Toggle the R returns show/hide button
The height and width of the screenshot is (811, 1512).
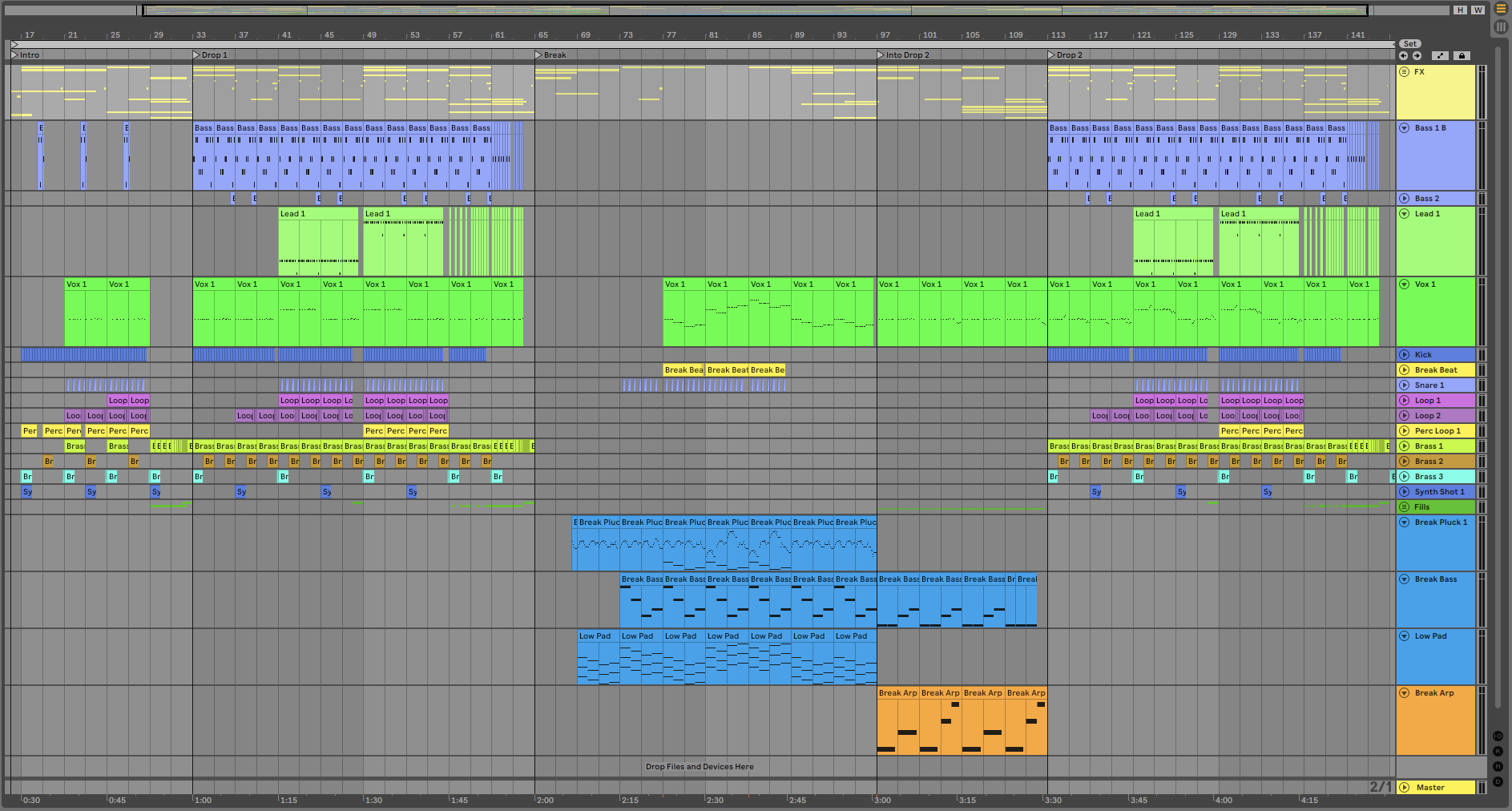1498,752
